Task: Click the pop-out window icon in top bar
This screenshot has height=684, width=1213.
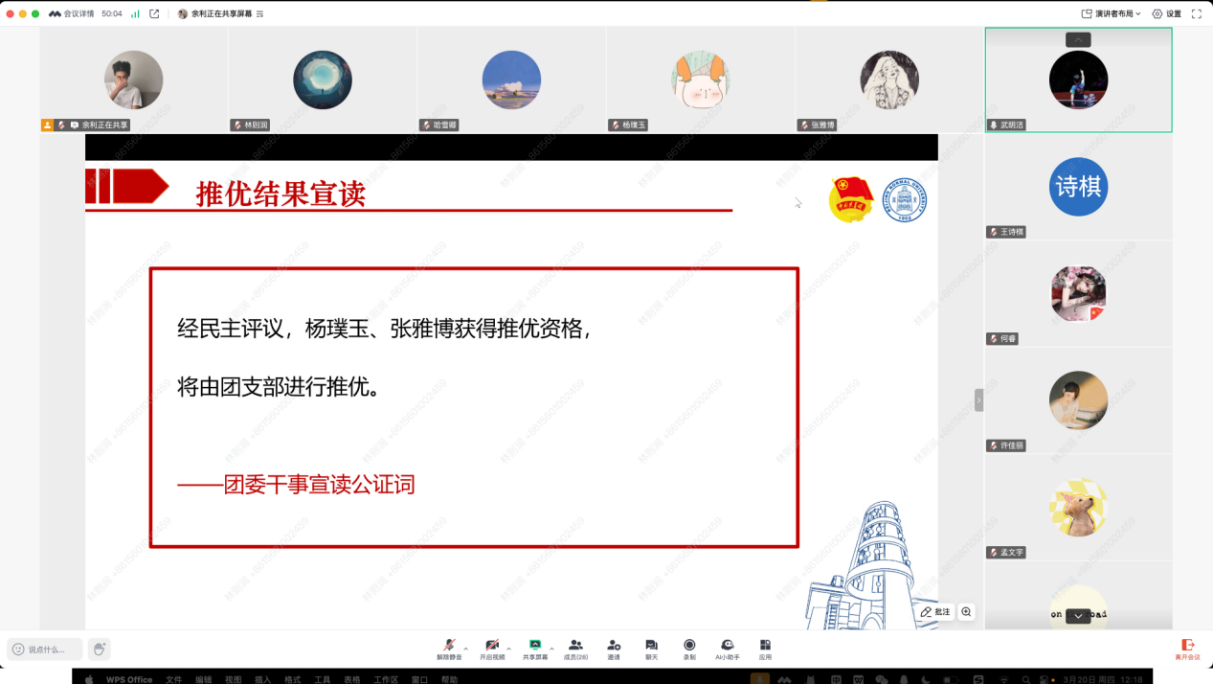Action: 154,14
